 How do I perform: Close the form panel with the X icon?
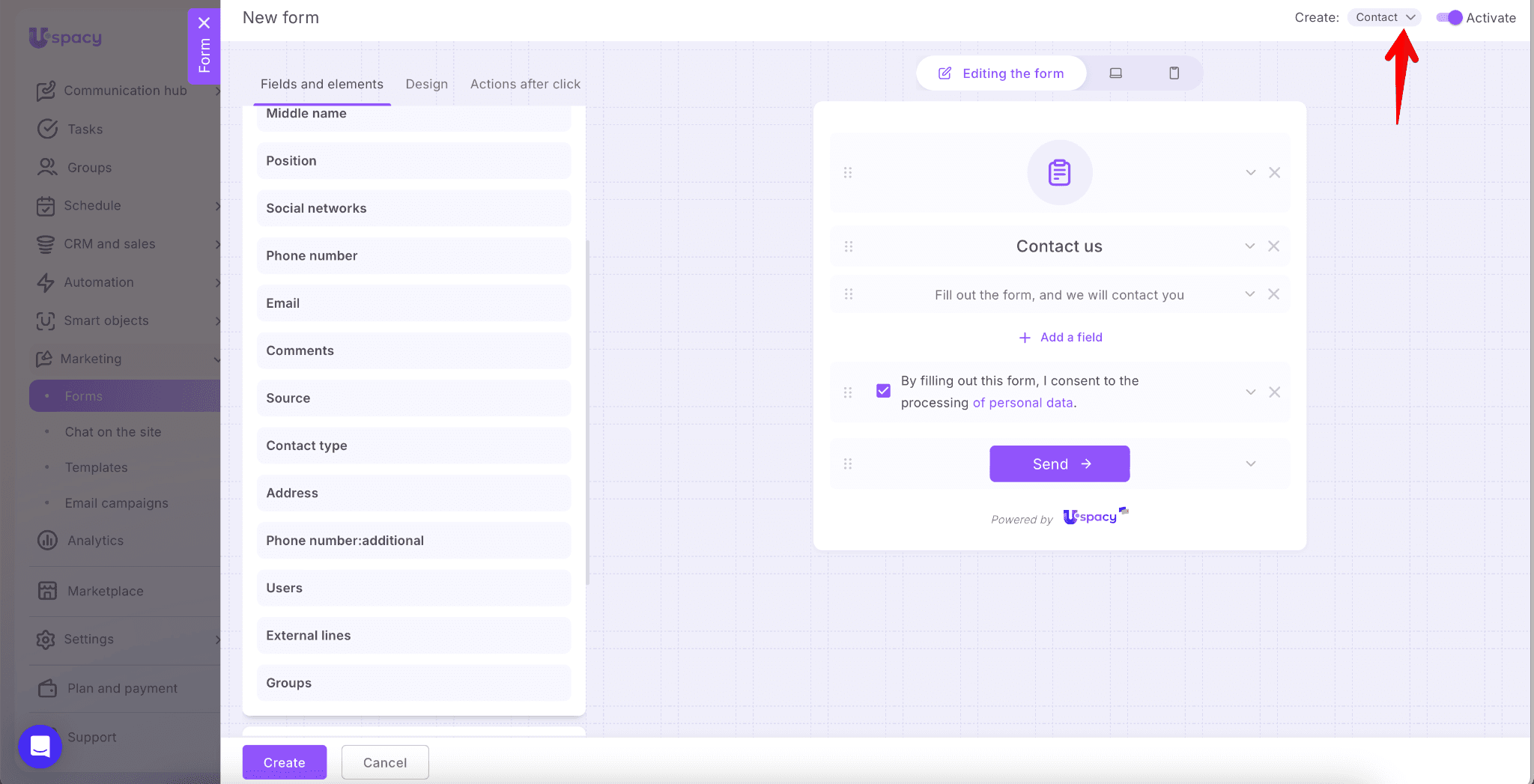coord(204,22)
